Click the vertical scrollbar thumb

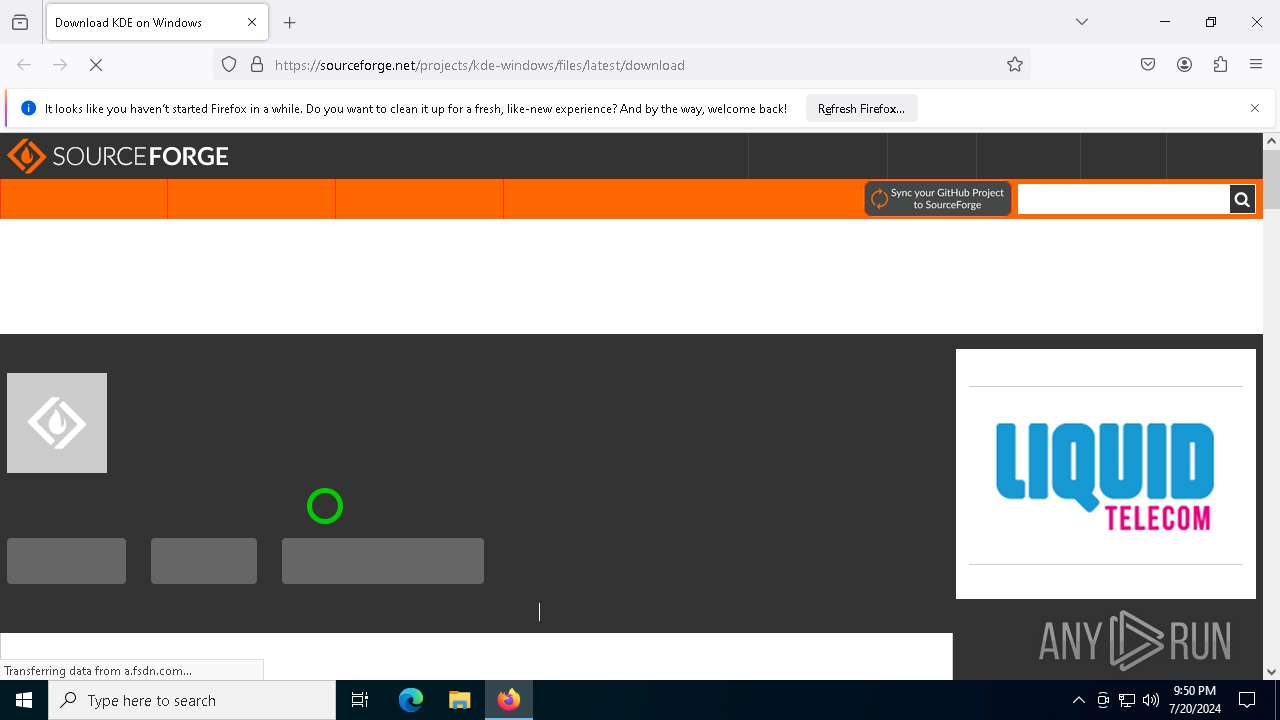1271,180
